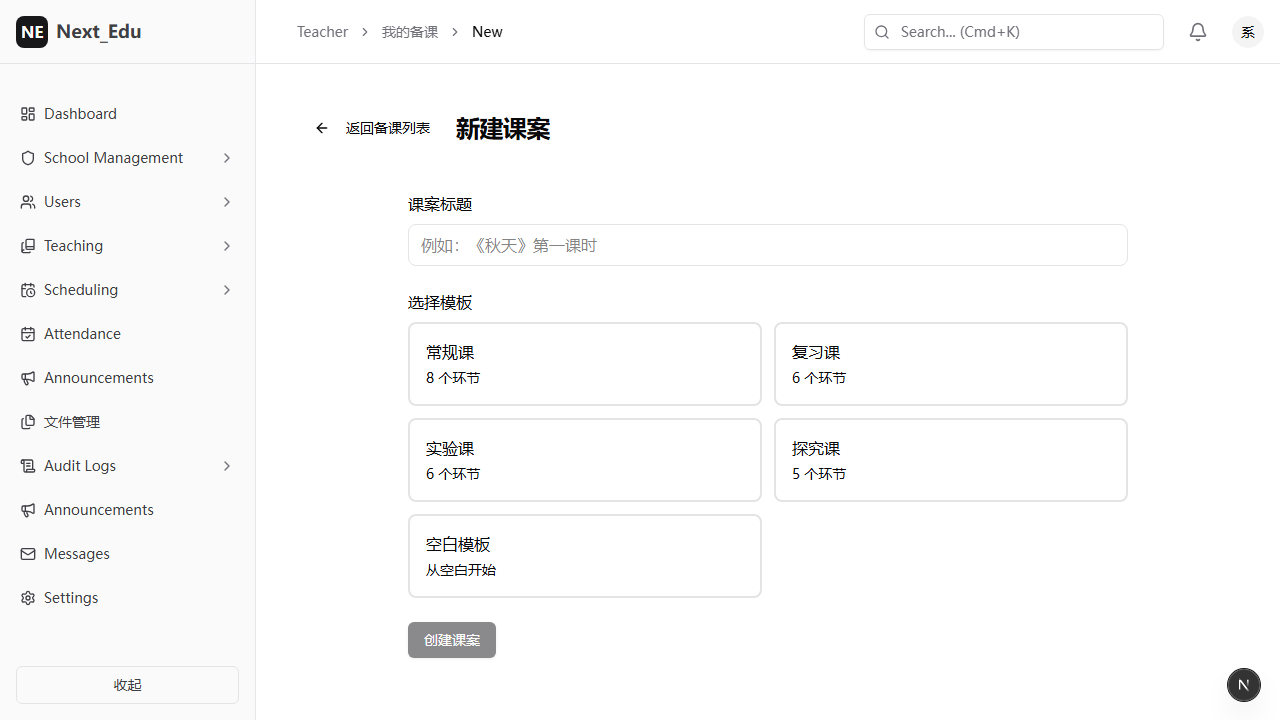Select the 常规课 template card
This screenshot has height=720, width=1280.
point(585,364)
